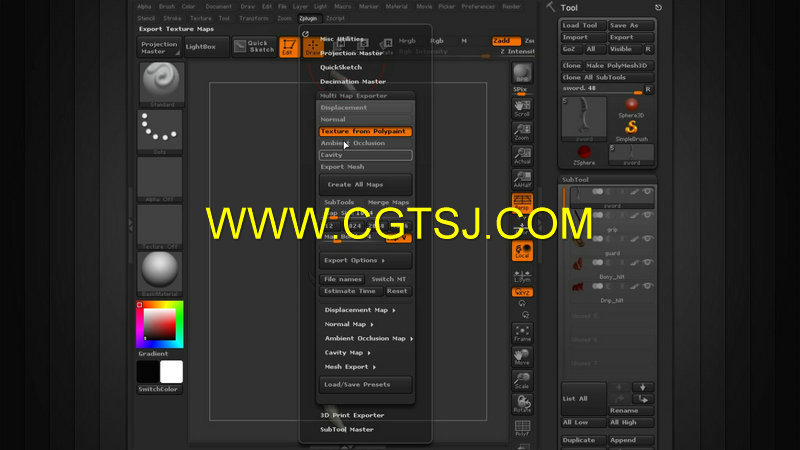
Task: Move the subtool down with arrow icon
Action: [642, 387]
